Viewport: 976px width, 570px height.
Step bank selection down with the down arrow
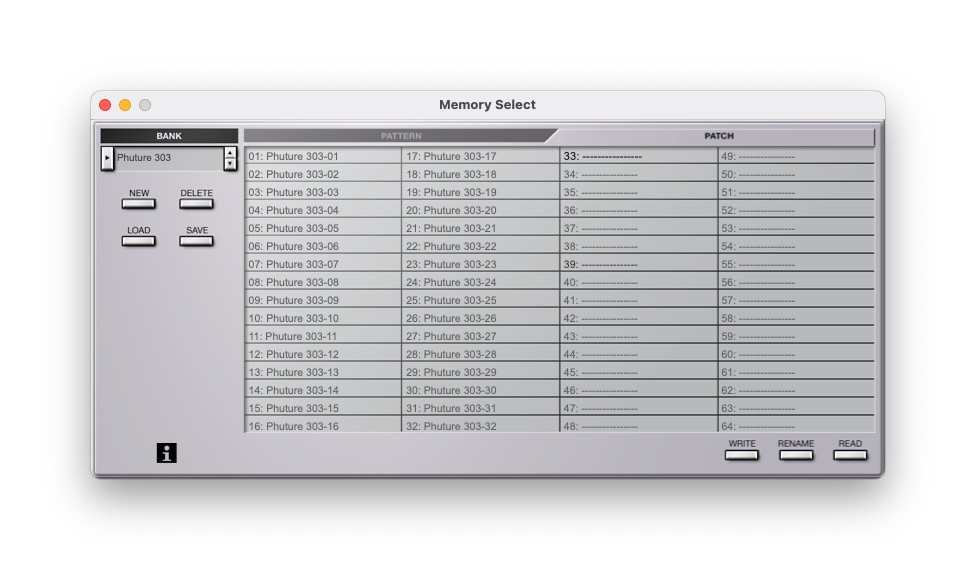point(230,164)
